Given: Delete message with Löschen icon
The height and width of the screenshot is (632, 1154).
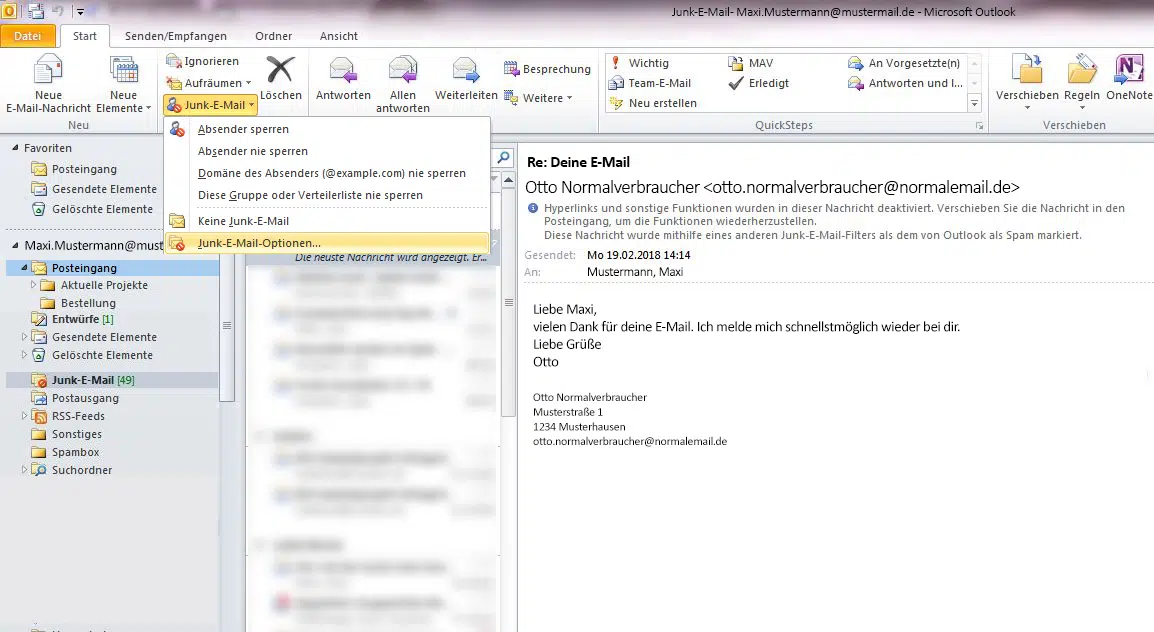Looking at the screenshot, I should [x=280, y=78].
